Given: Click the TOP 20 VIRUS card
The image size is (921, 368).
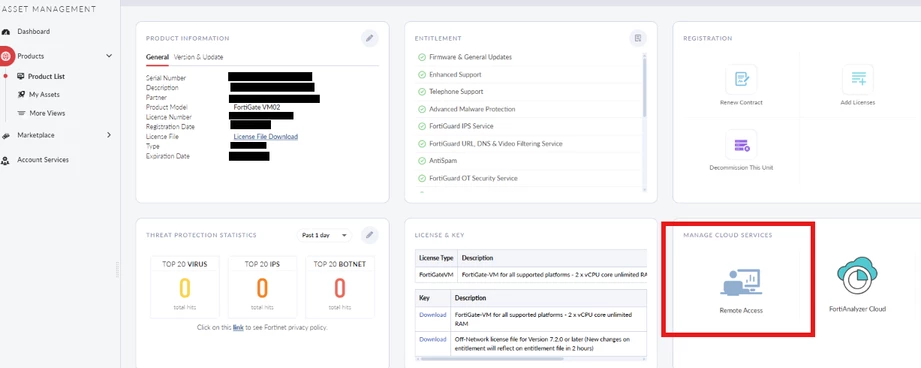Looking at the screenshot, I should coord(184,287).
